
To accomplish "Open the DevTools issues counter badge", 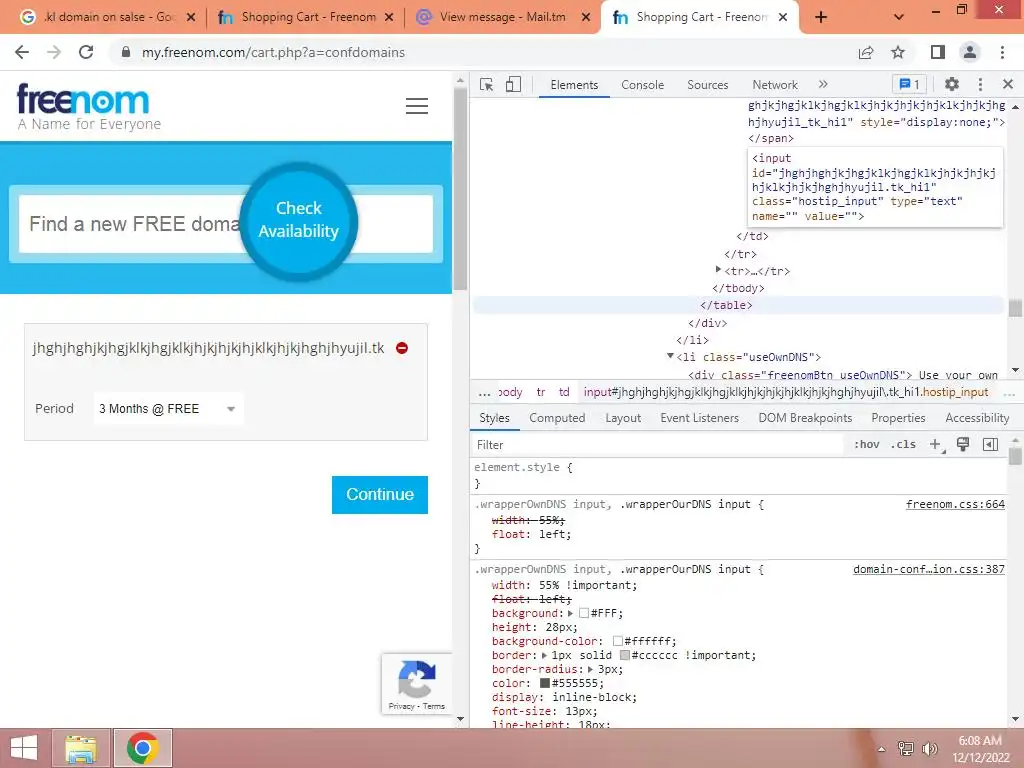I will pyautogui.click(x=909, y=84).
